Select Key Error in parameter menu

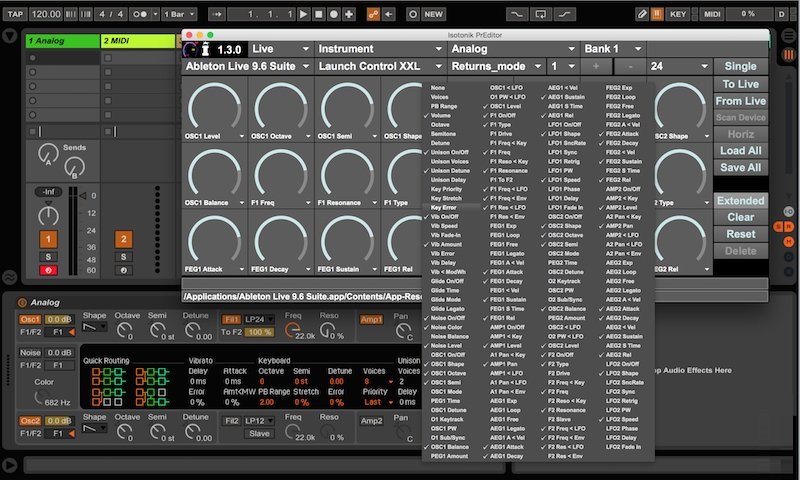pos(443,208)
